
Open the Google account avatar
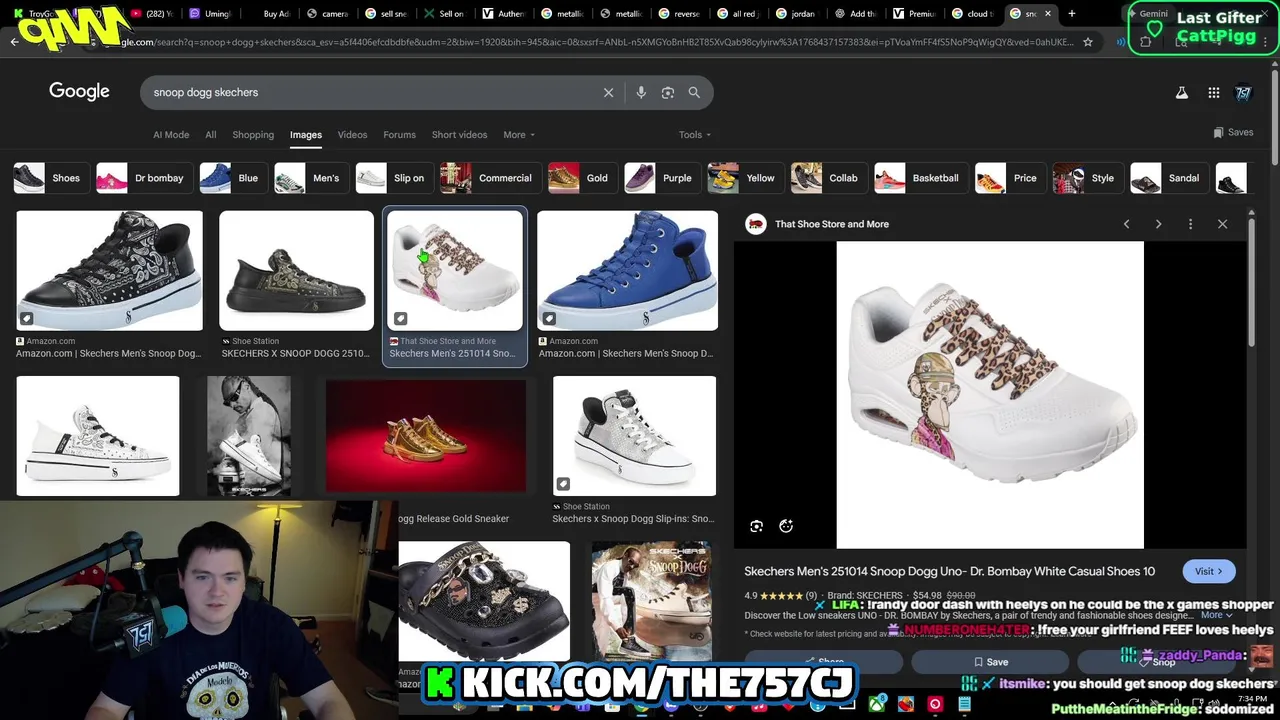(x=1243, y=92)
